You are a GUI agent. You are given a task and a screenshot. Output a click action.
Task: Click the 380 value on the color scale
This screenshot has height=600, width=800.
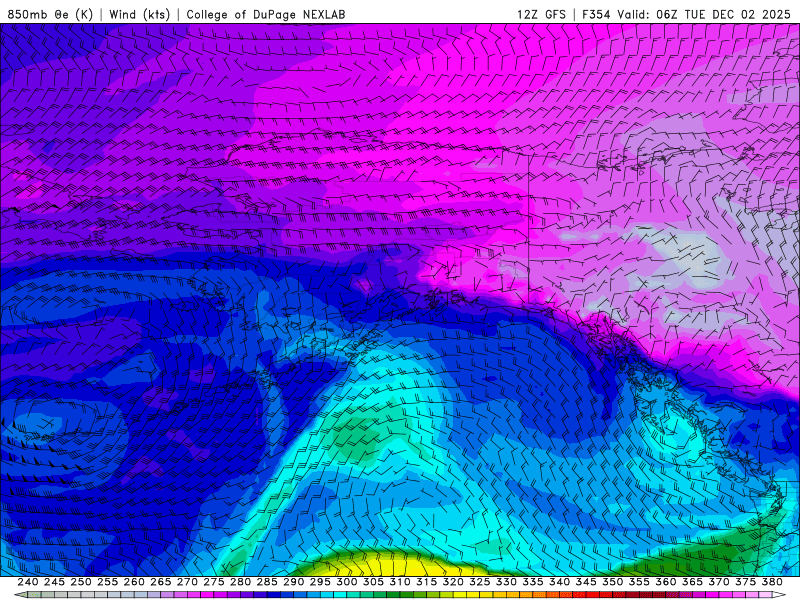coord(772,582)
